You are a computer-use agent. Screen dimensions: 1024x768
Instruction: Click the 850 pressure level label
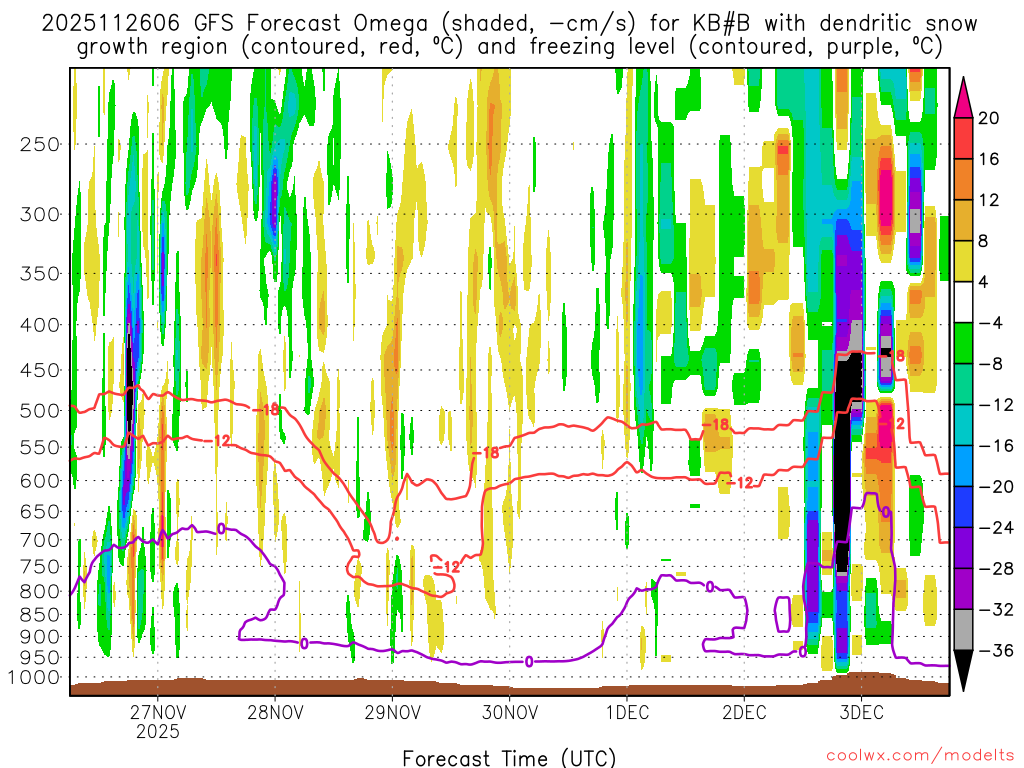40,615
